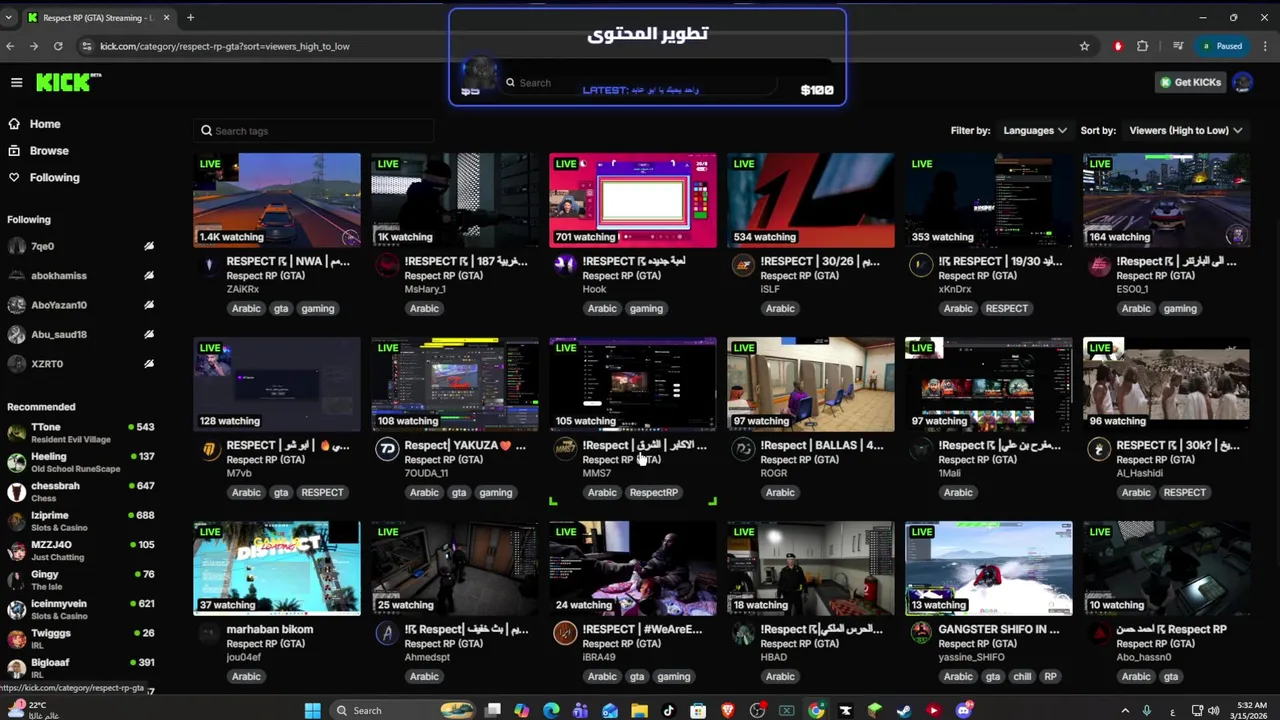Image resolution: width=1280 pixels, height=720 pixels.
Task: Open the user profile avatar menu
Action: (1242, 82)
